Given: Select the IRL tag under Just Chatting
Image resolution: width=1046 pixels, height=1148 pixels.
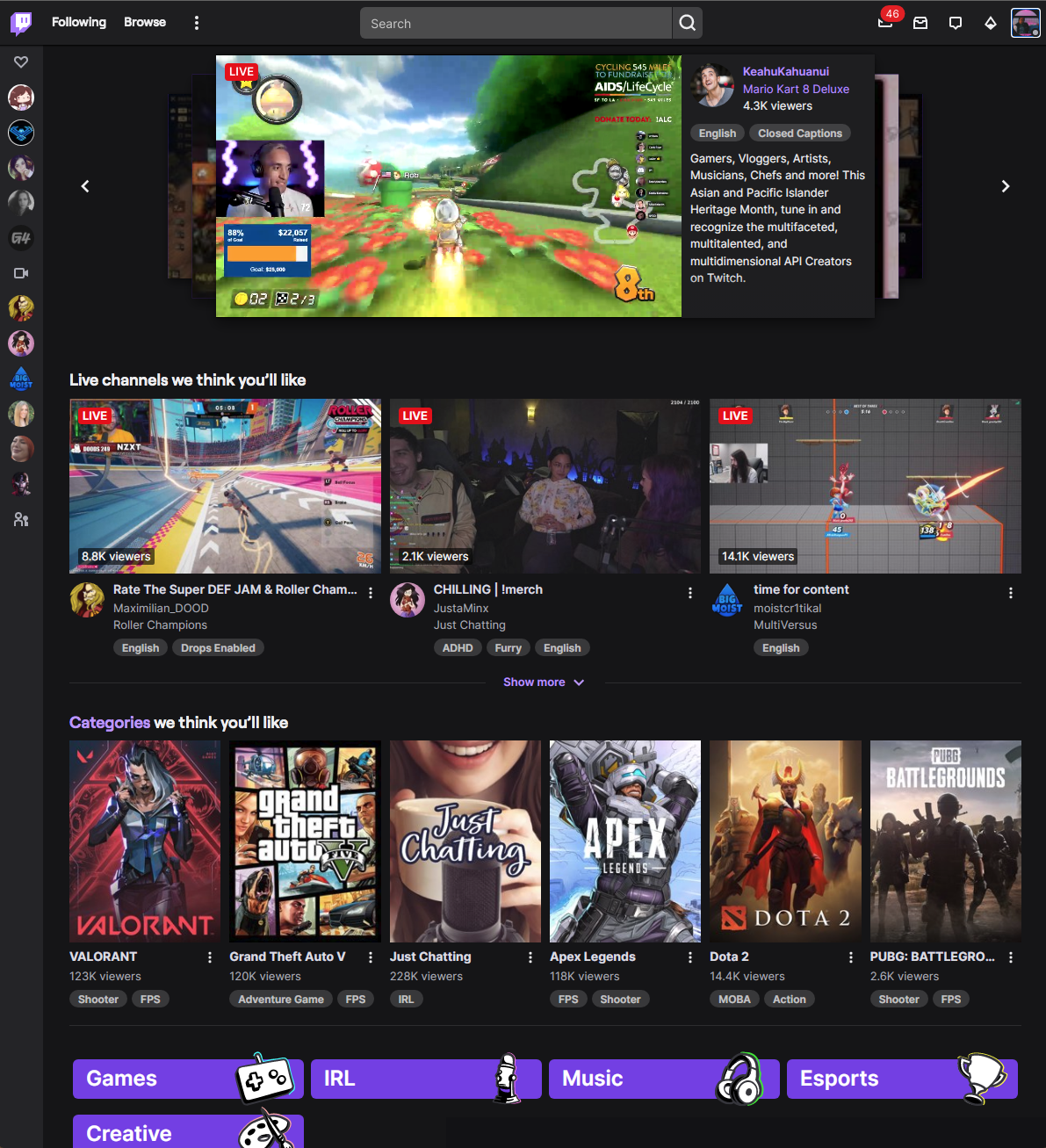Looking at the screenshot, I should click(406, 1000).
